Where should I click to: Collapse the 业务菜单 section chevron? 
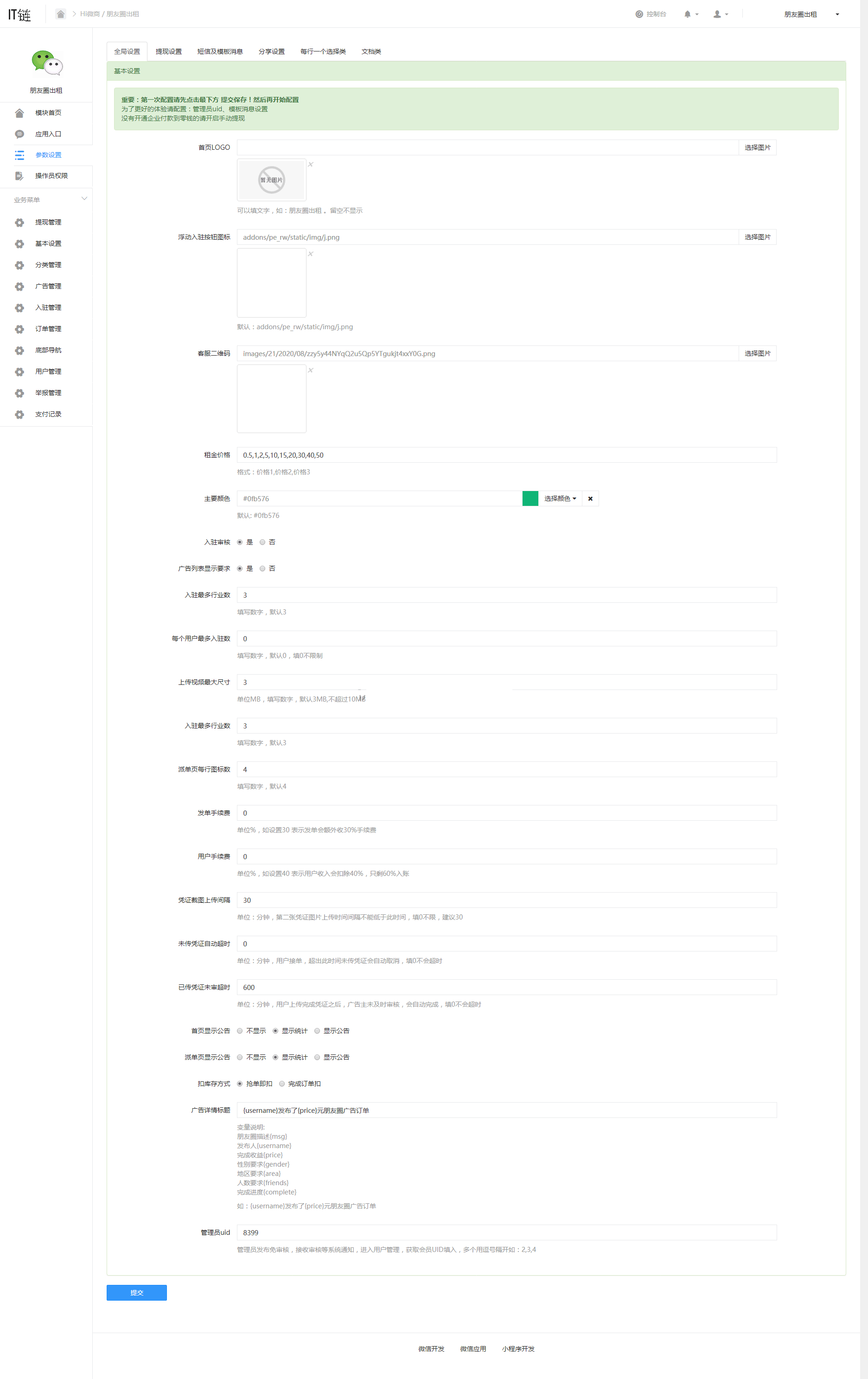(x=84, y=199)
